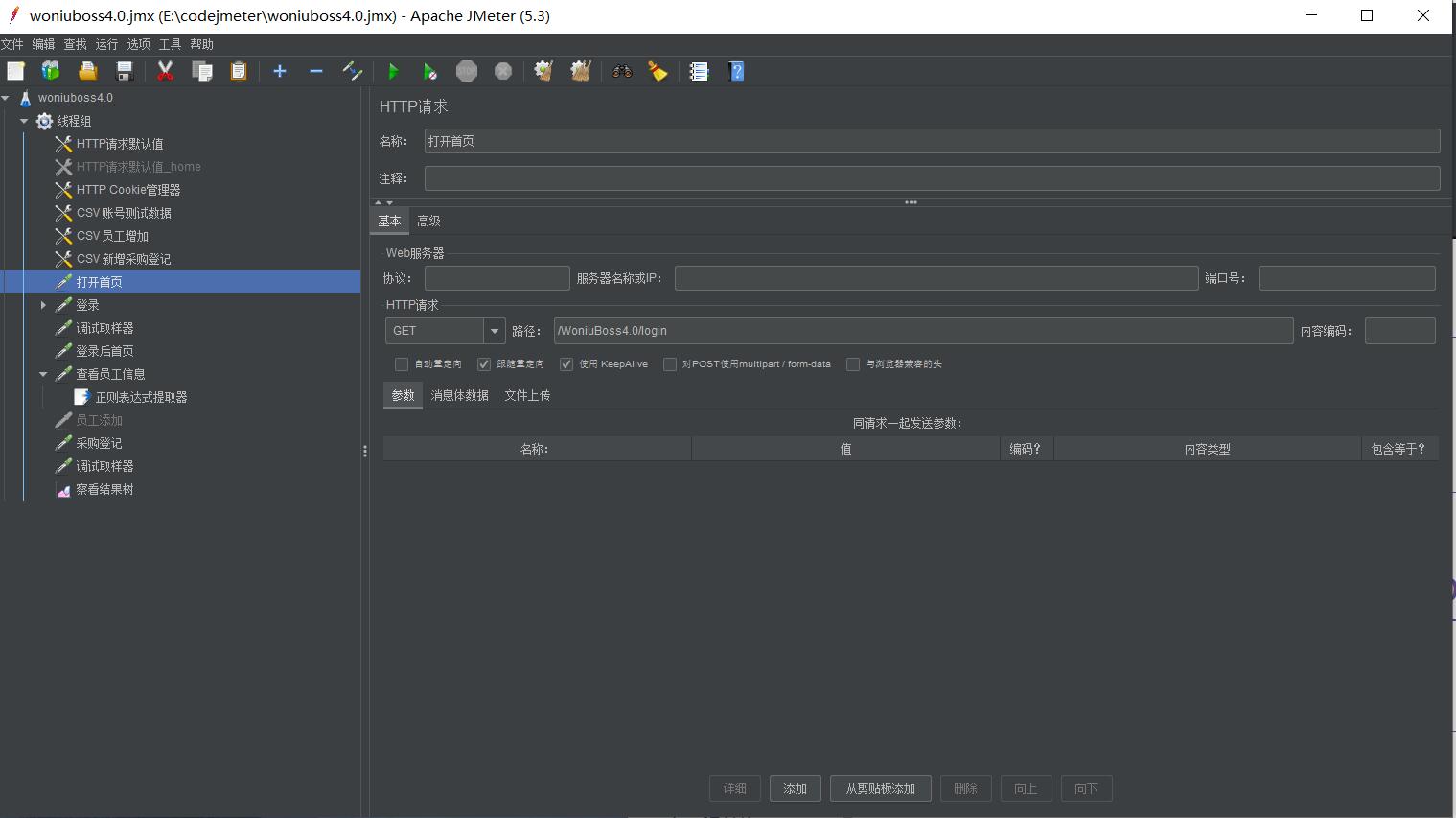Open the Function helper list icon

[x=699, y=71]
